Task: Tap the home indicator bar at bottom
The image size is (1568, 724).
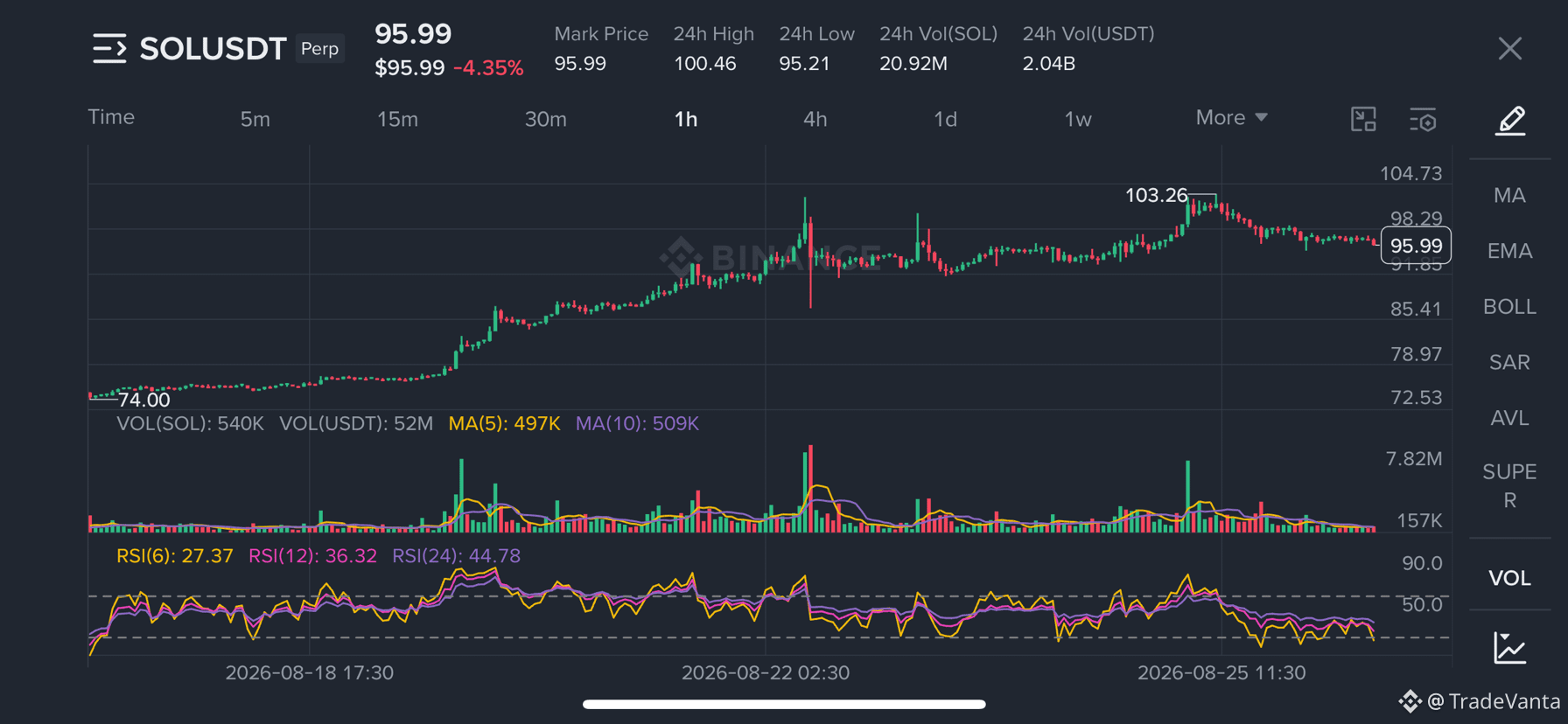Action: [784, 704]
